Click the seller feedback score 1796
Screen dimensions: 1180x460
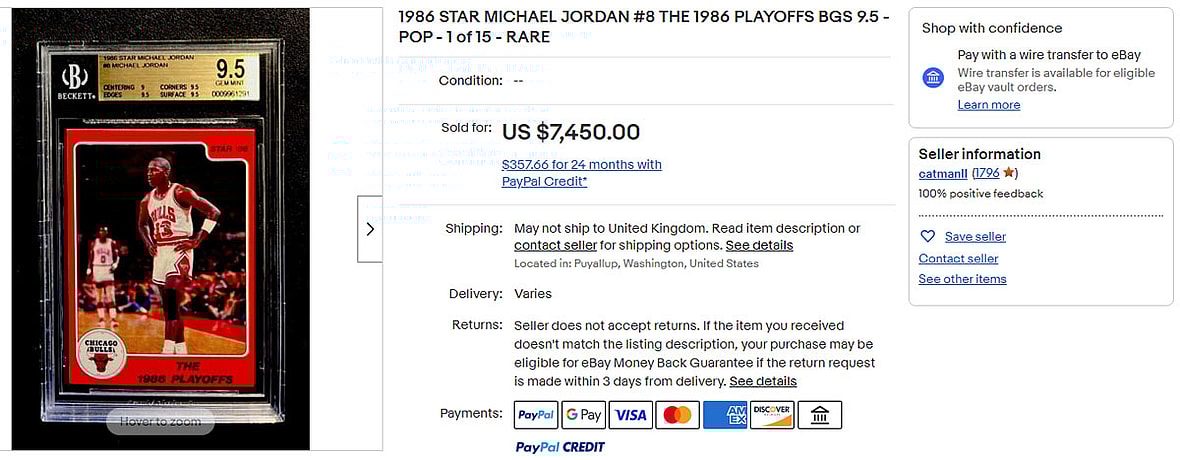click(985, 173)
